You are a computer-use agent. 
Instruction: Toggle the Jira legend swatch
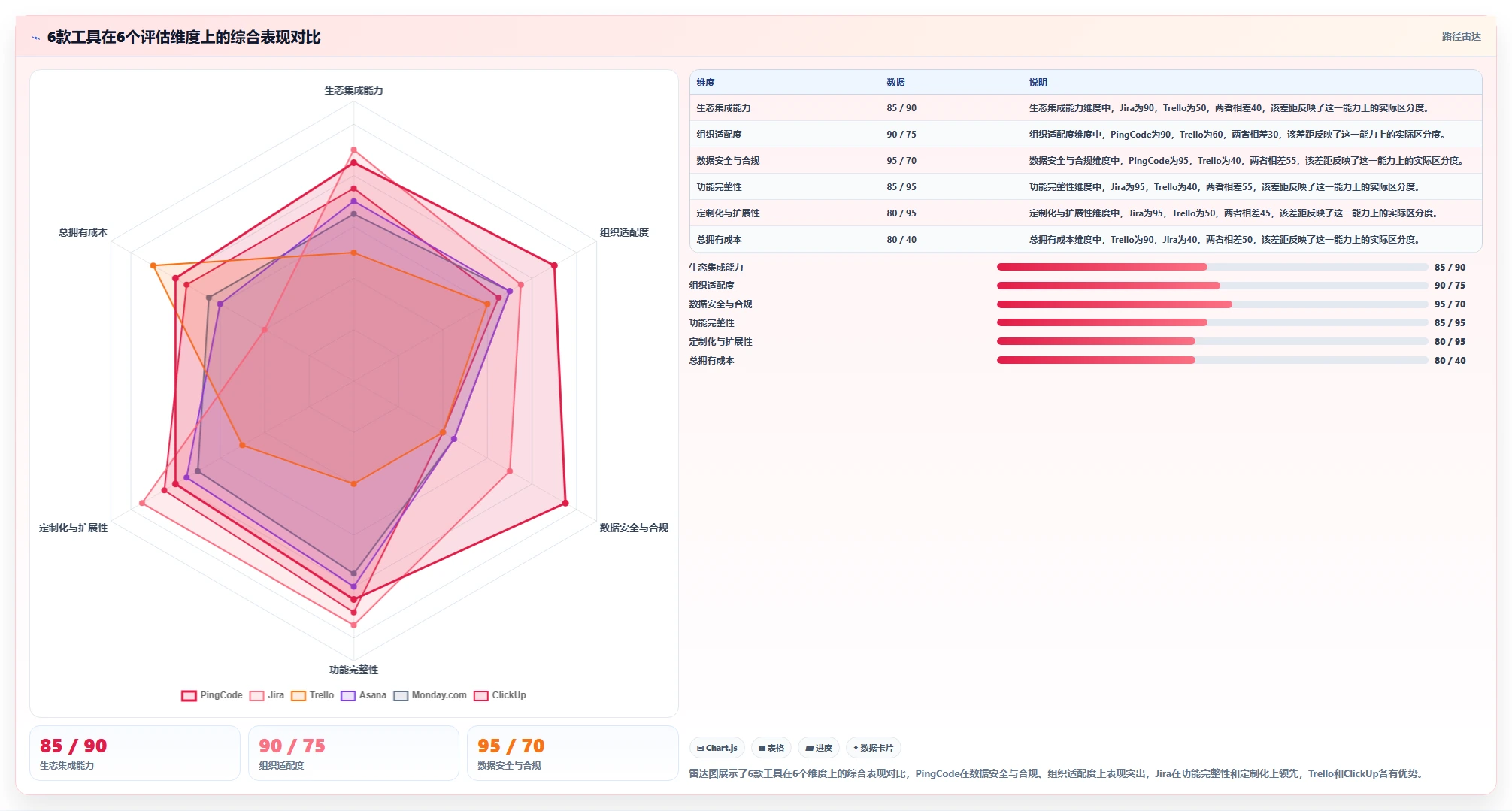[256, 695]
